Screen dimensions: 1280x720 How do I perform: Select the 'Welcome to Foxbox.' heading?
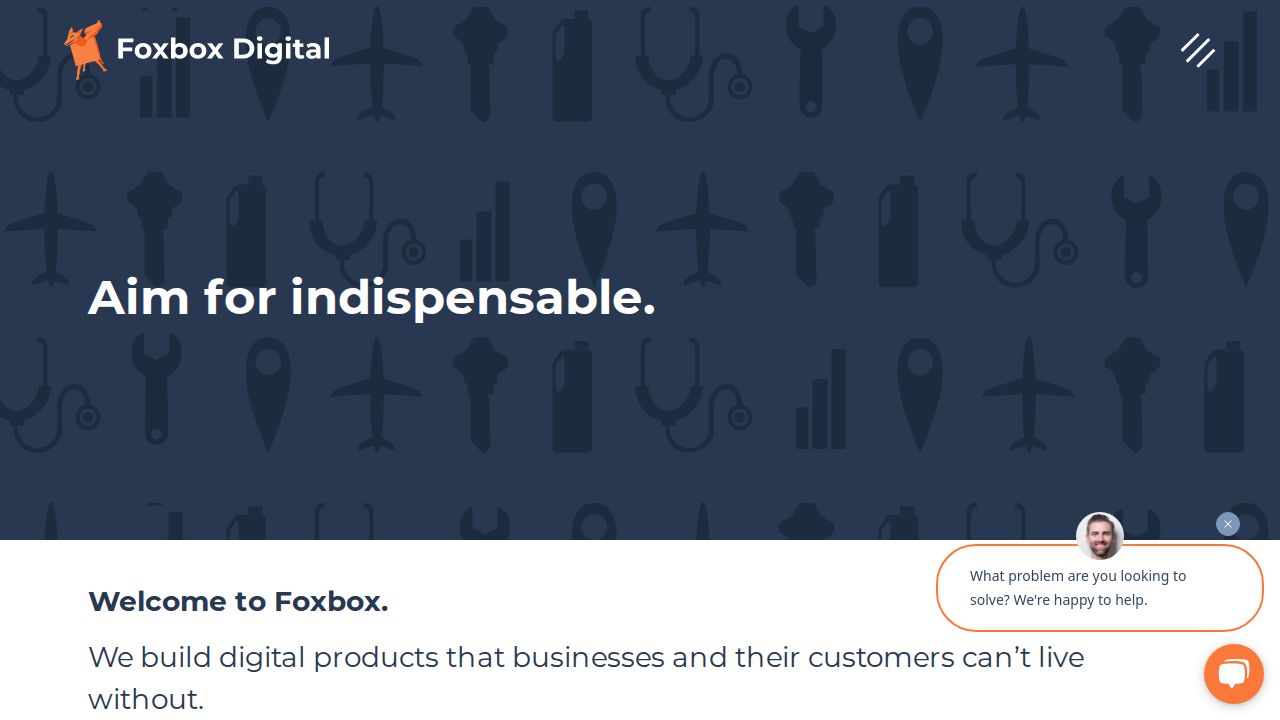[238, 601]
